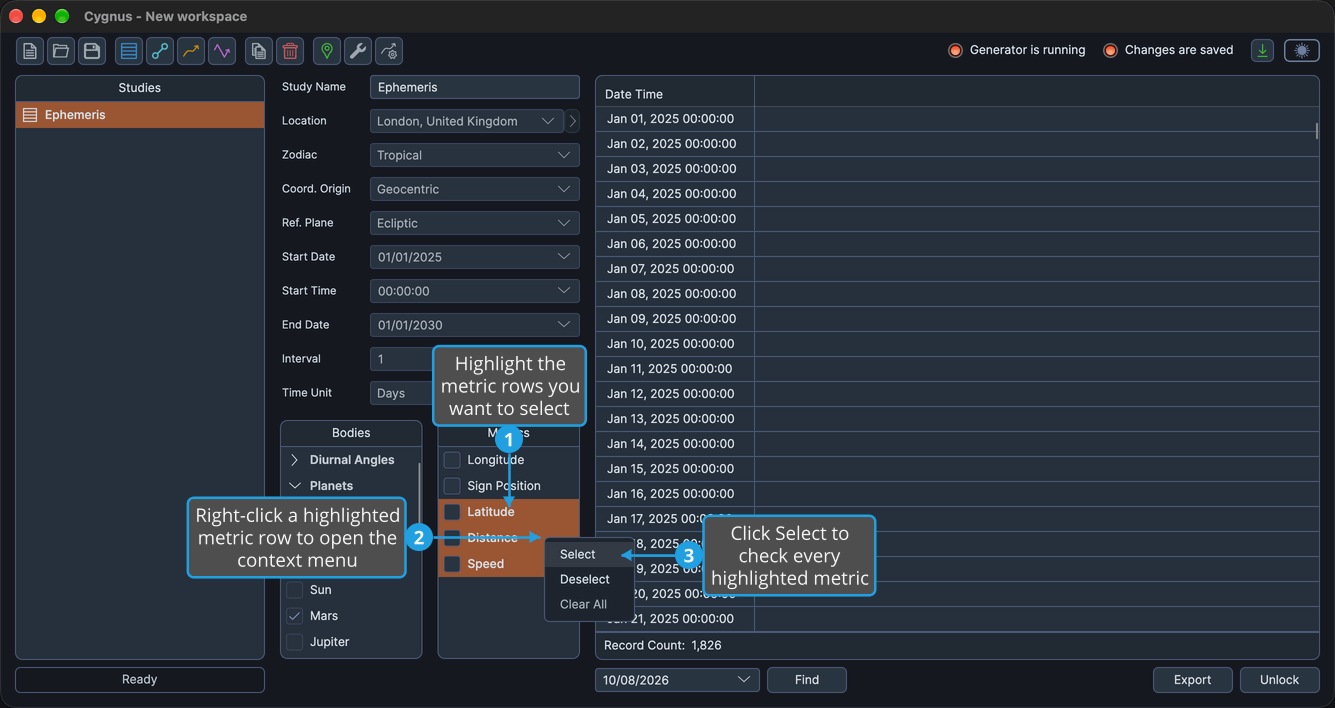Expand the Diurnal Angles group
1335x708 pixels.
295,460
